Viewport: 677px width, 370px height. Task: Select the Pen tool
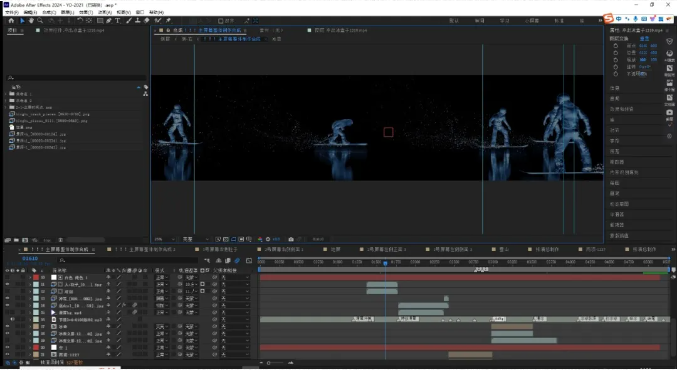109,20
